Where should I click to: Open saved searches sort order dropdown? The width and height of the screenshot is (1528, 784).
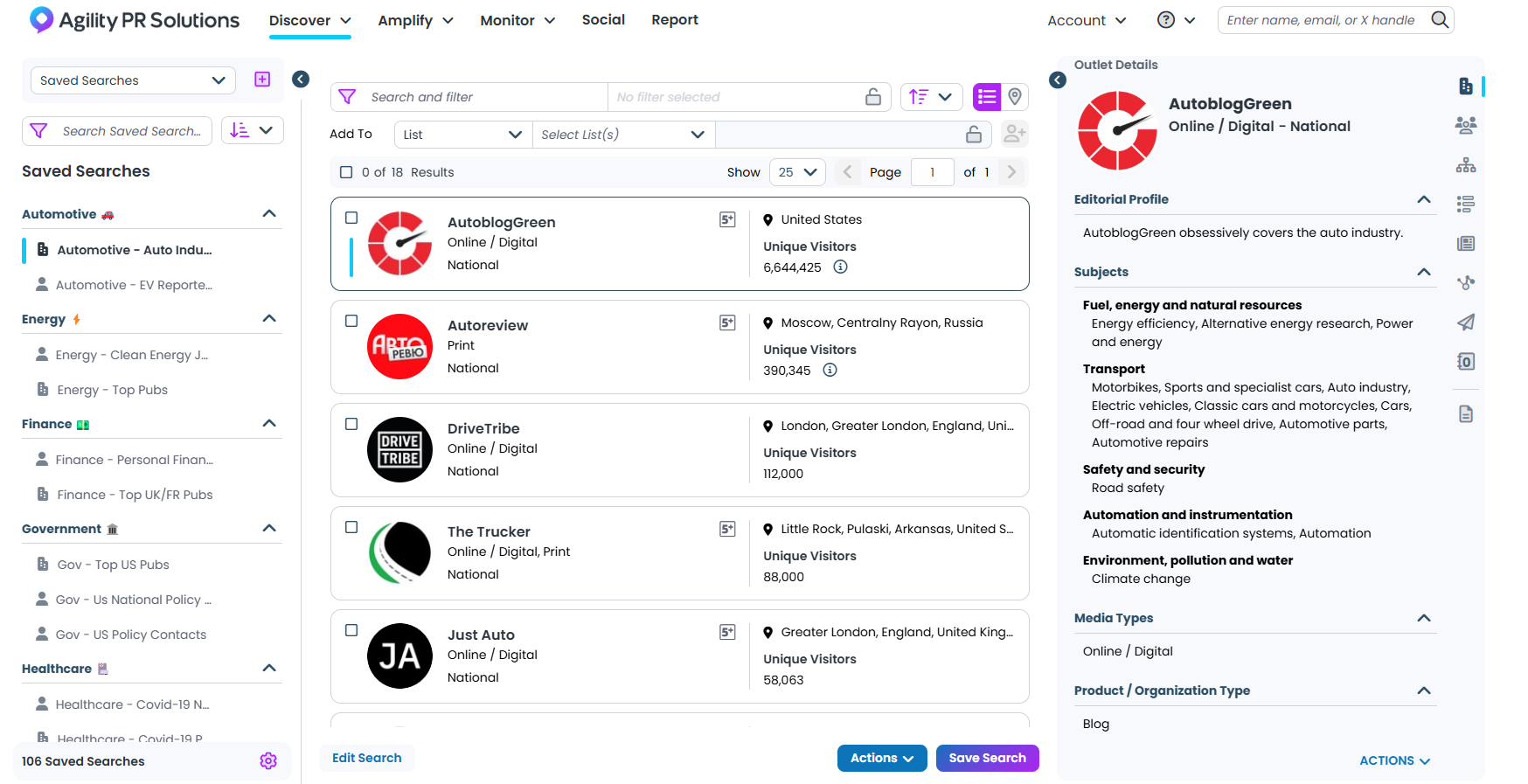coord(252,130)
